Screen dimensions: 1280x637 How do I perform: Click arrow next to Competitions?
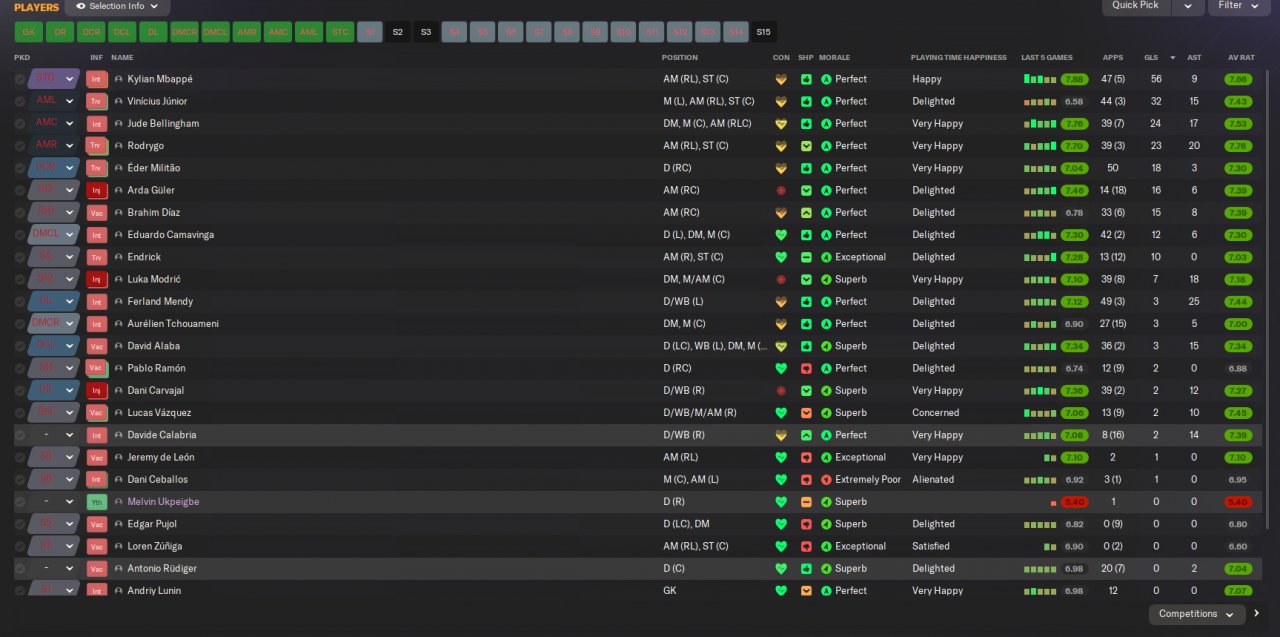pyautogui.click(x=1257, y=614)
